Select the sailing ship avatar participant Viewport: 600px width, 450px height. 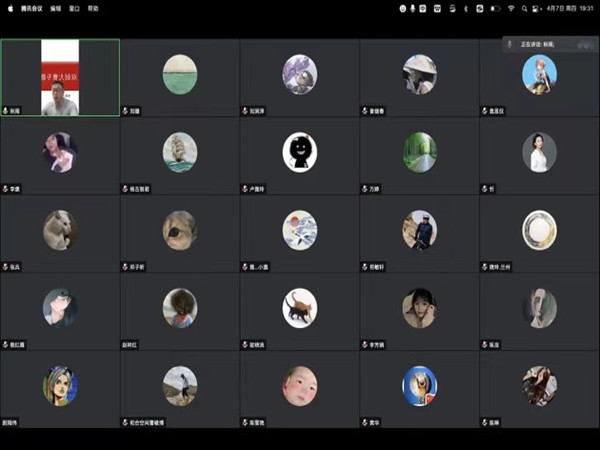[180, 152]
